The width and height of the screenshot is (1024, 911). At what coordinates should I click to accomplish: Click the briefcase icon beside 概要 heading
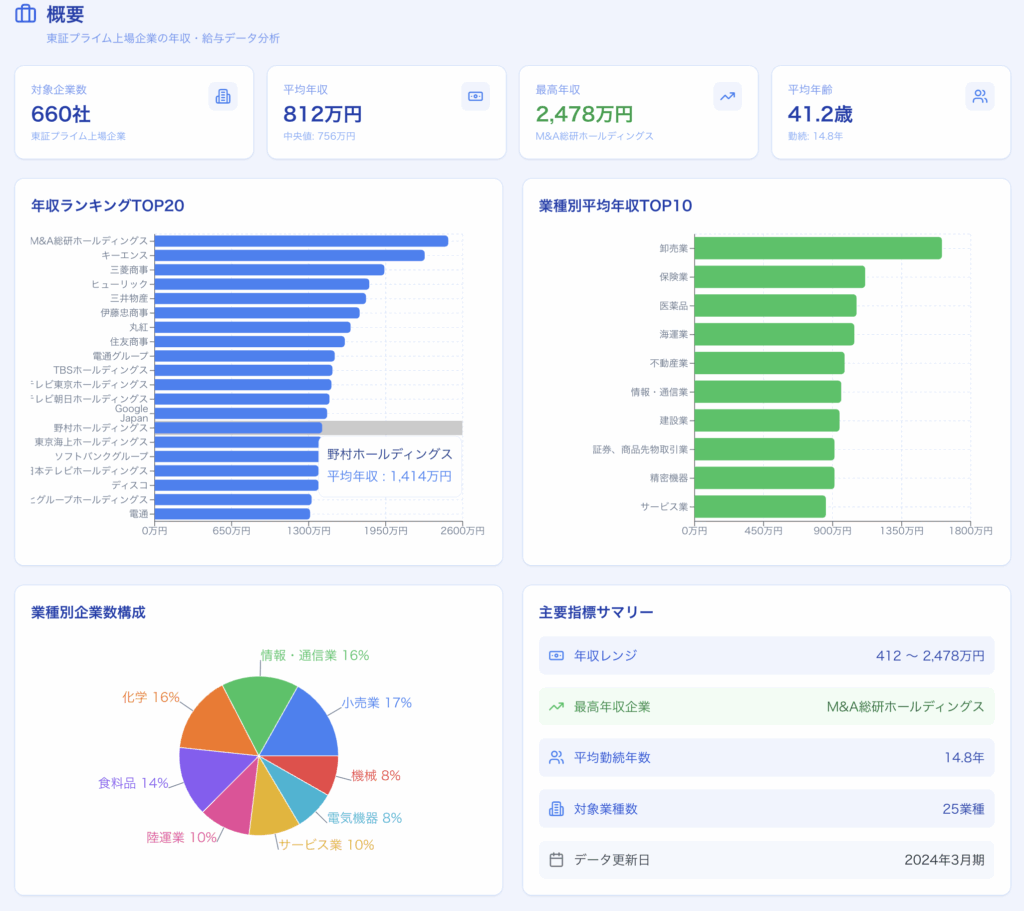click(25, 14)
